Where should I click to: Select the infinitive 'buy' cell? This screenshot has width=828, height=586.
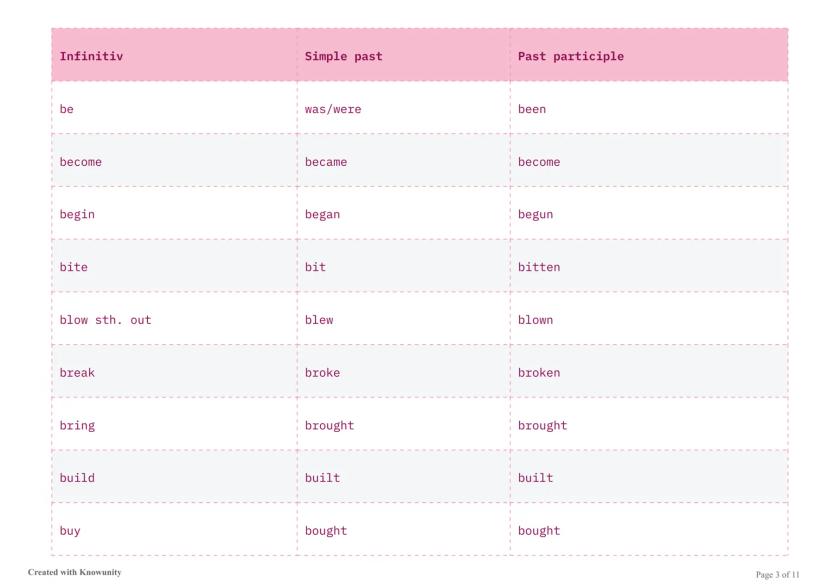click(x=70, y=531)
